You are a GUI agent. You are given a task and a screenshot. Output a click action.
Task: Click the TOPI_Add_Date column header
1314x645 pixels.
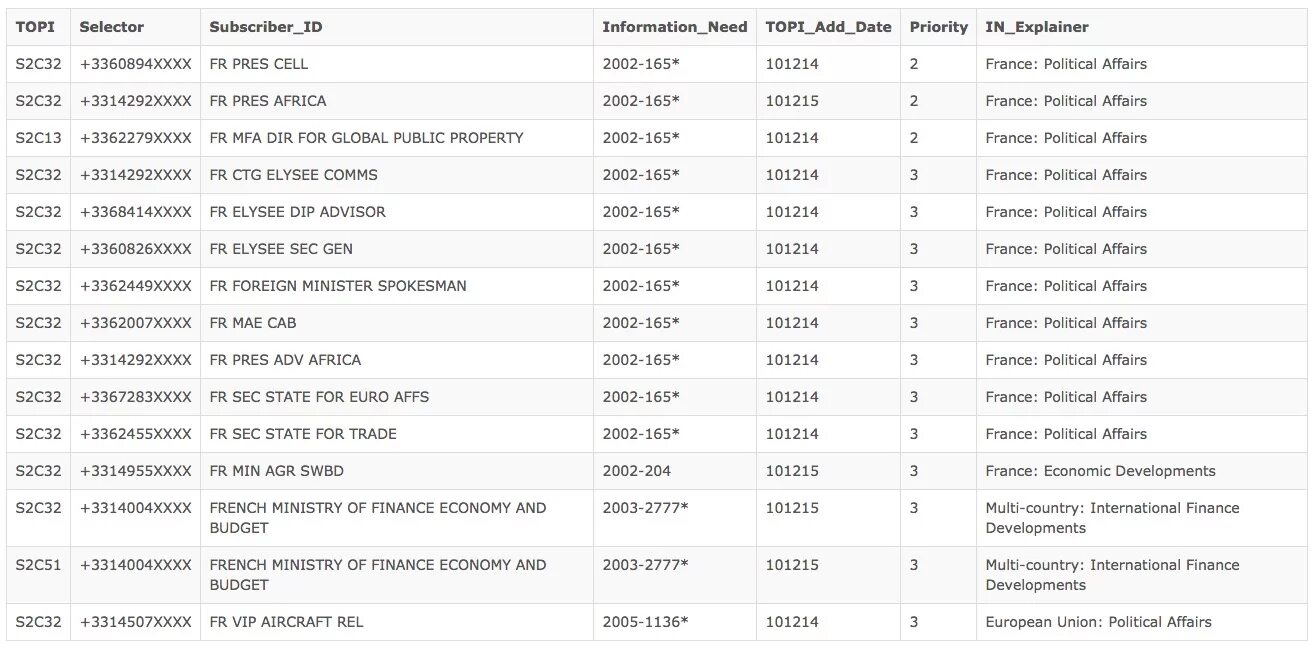pos(828,27)
